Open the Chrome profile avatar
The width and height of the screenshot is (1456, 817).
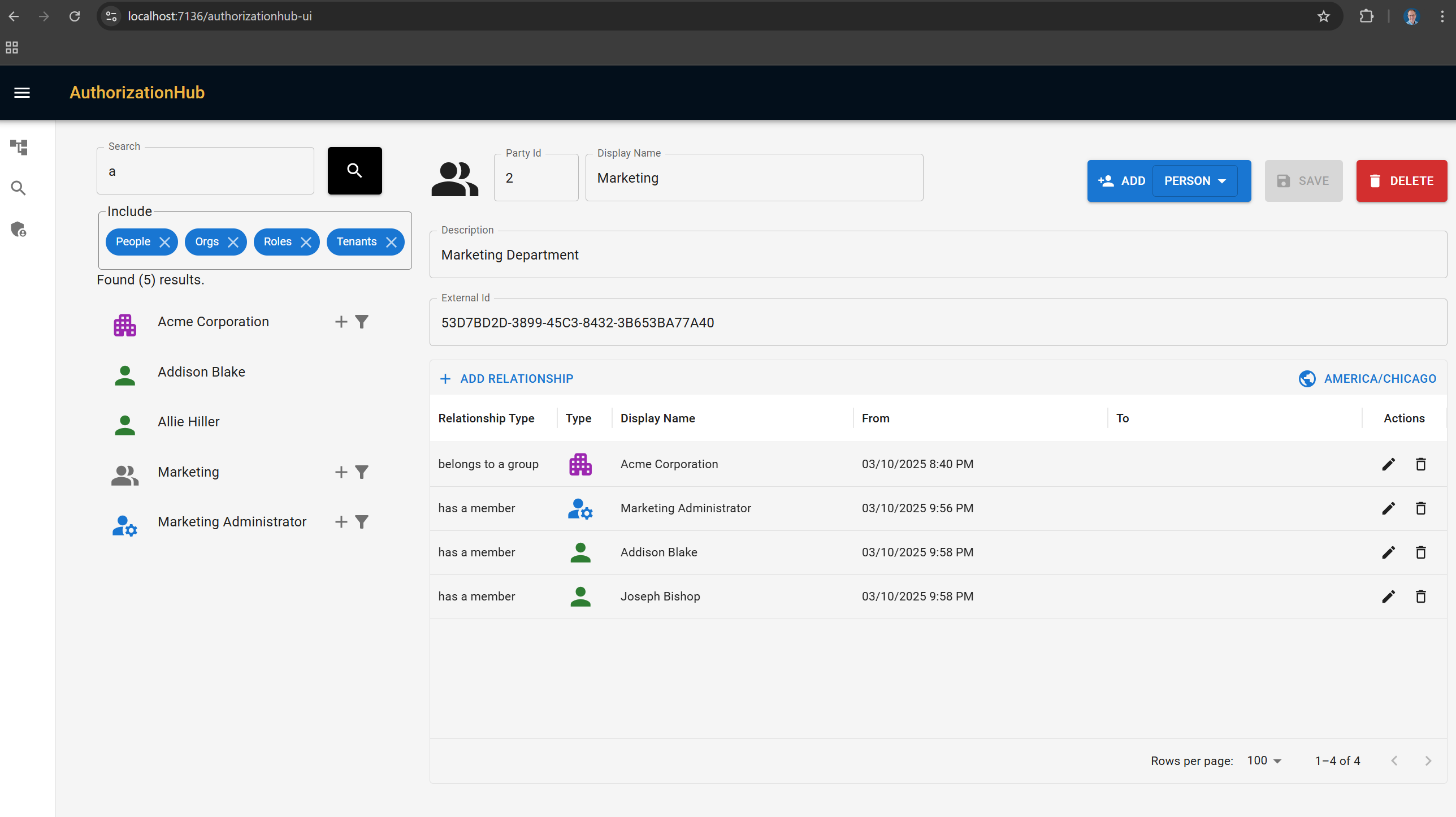(1411, 16)
